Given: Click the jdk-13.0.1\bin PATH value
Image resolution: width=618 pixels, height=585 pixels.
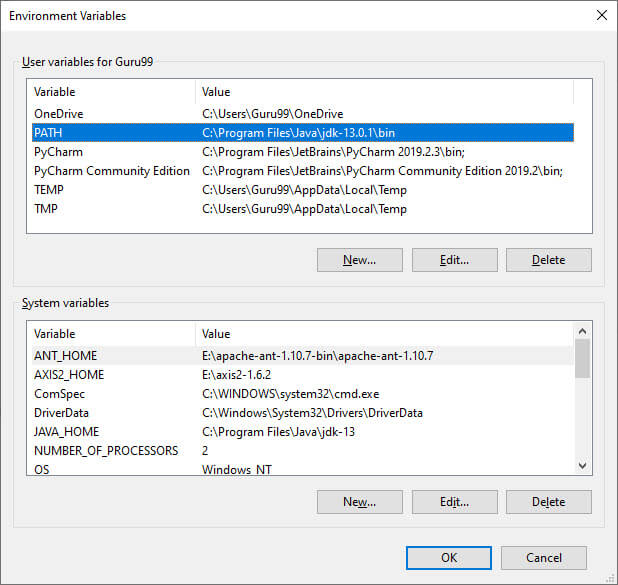Looking at the screenshot, I should pos(298,133).
